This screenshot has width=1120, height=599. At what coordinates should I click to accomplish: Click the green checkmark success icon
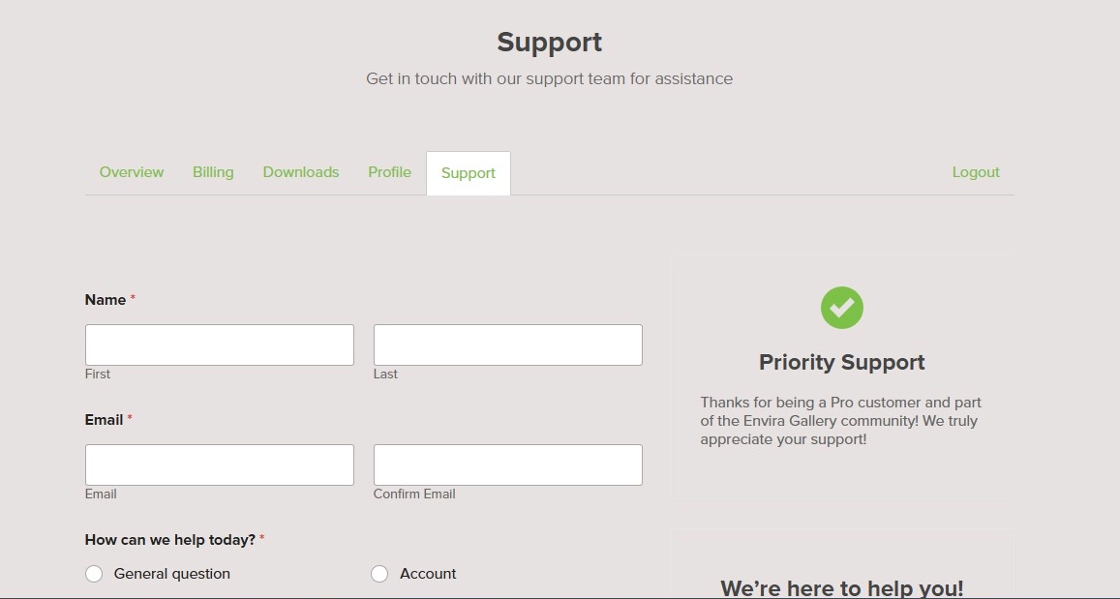coord(841,308)
